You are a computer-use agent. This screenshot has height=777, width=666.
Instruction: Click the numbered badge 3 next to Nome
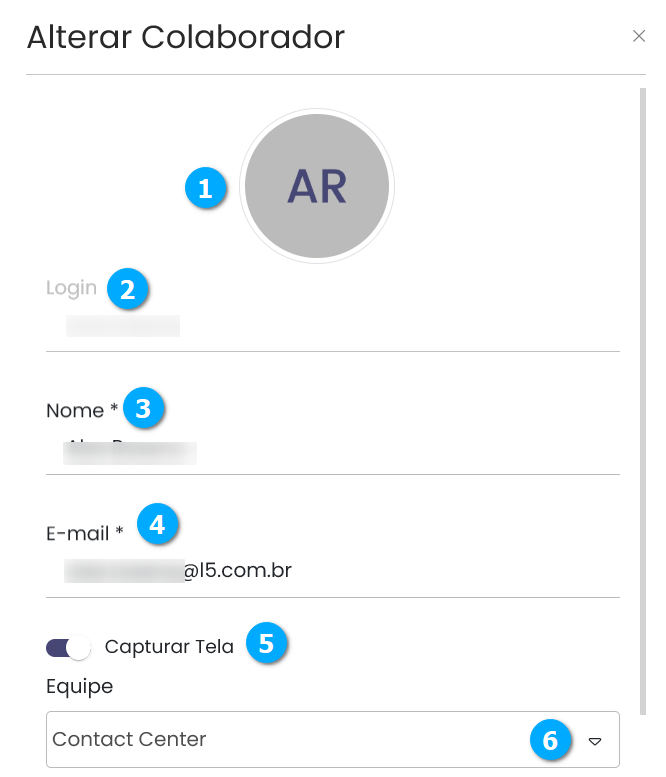(x=144, y=408)
